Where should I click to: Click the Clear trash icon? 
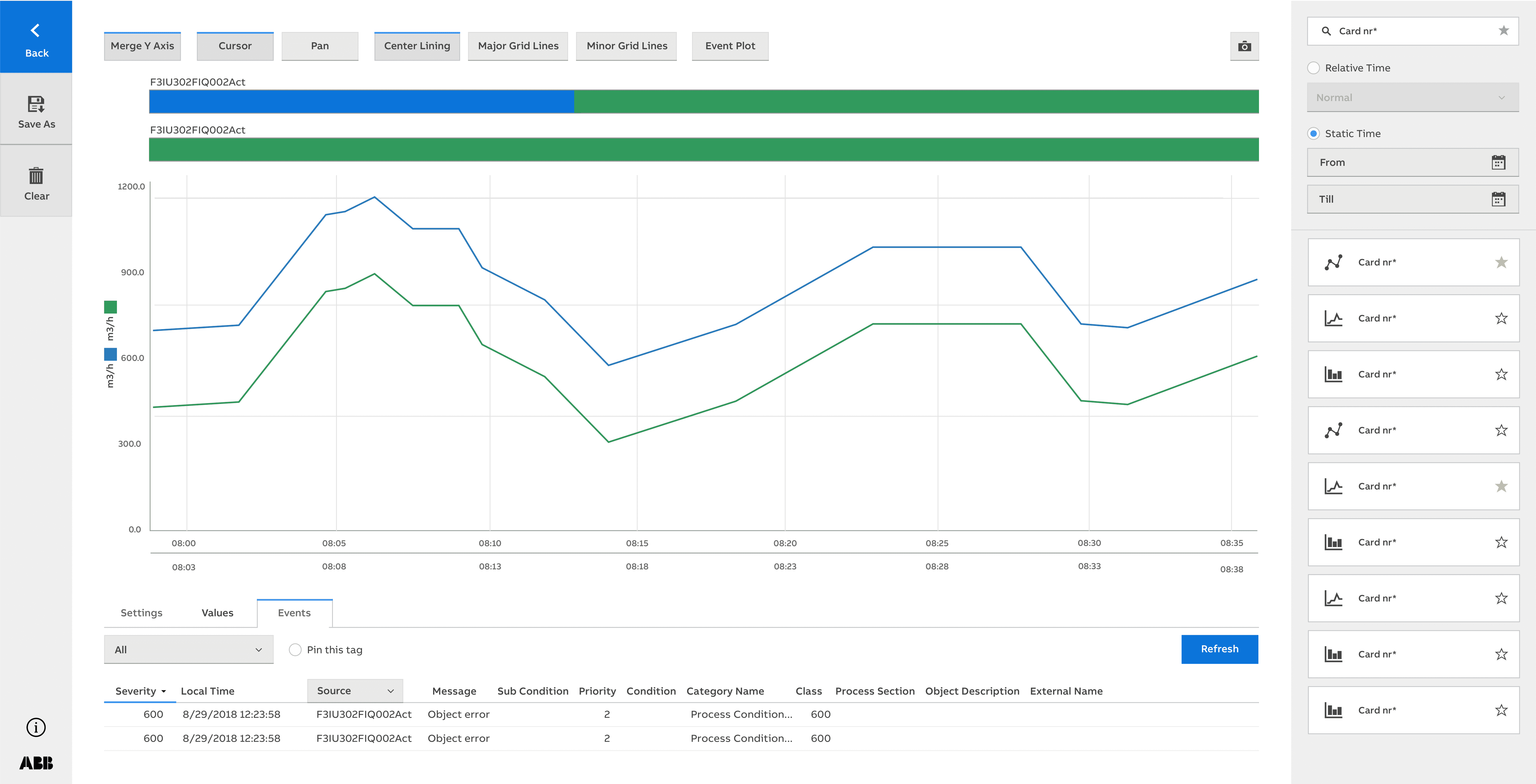(36, 176)
